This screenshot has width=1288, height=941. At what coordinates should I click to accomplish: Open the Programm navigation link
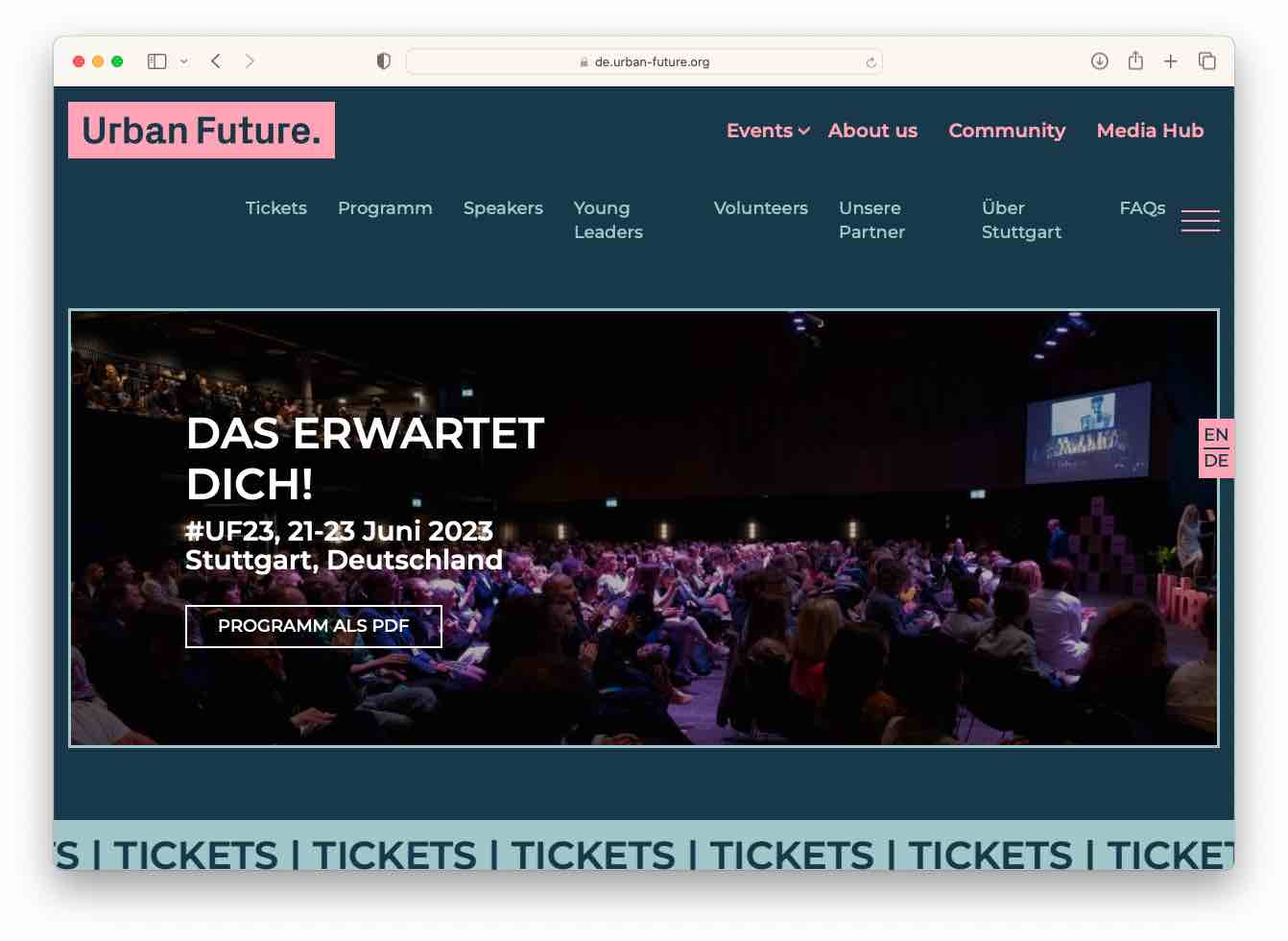click(x=385, y=208)
